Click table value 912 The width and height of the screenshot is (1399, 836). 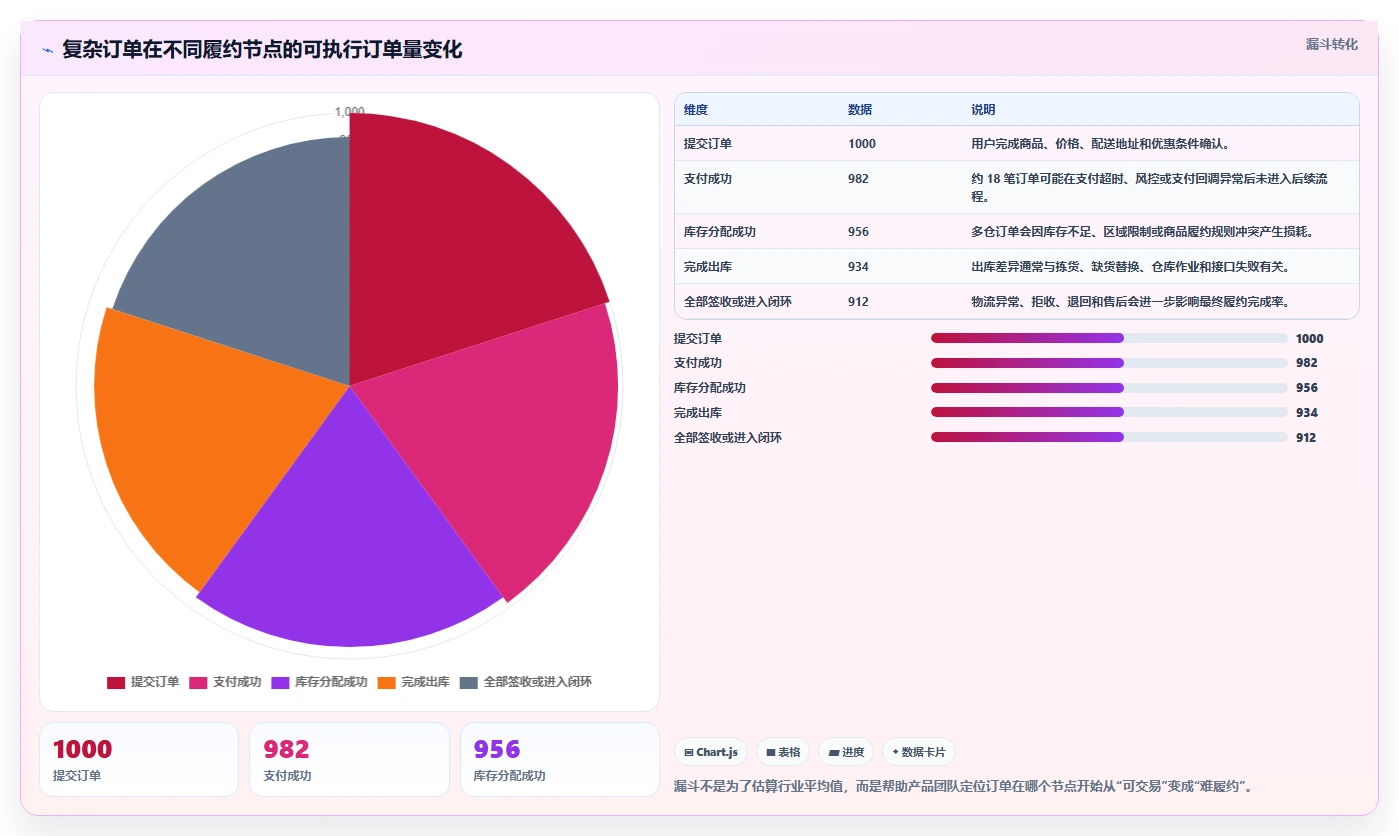859,302
